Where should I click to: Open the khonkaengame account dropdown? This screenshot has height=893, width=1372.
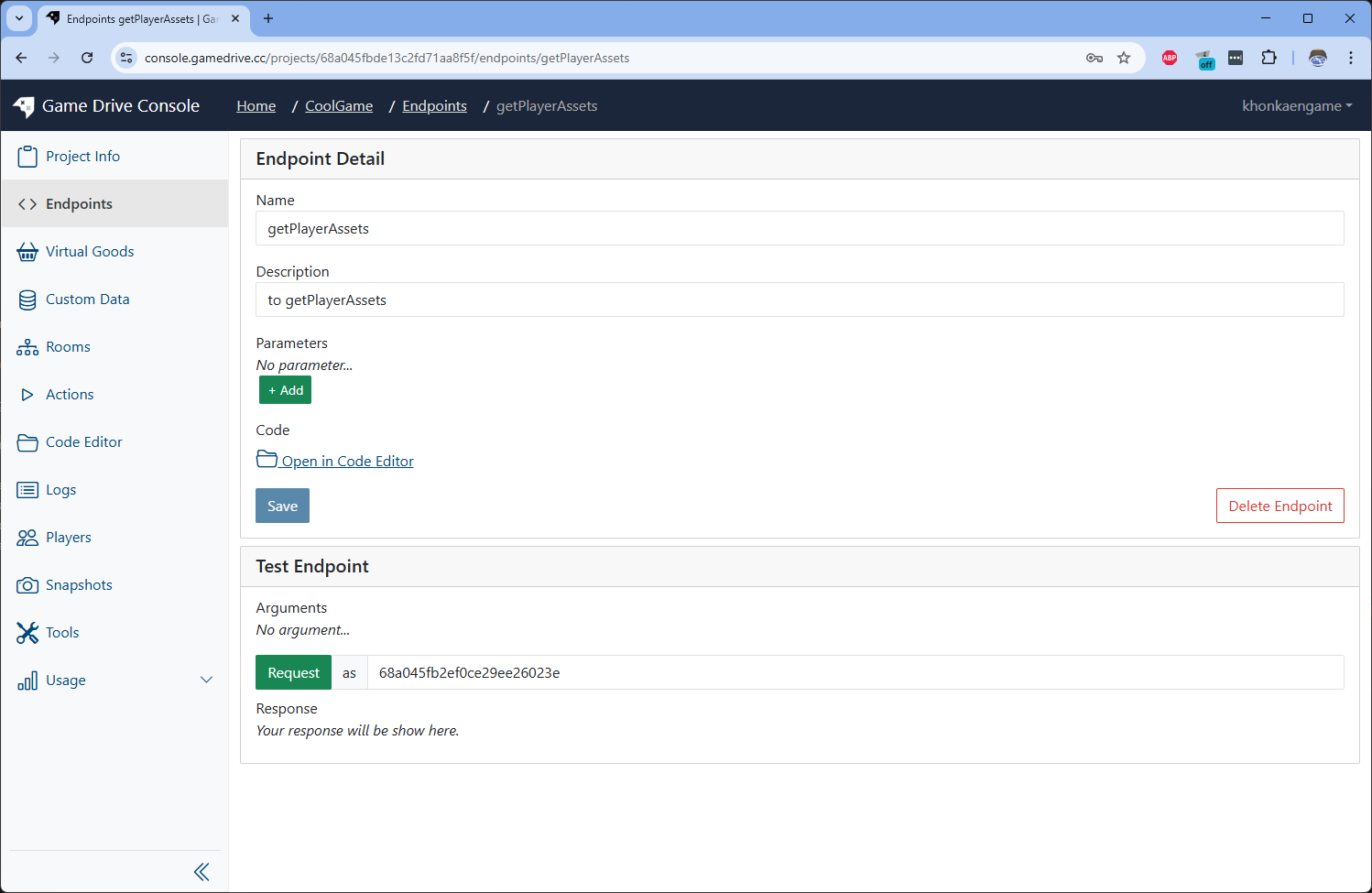pyautogui.click(x=1297, y=105)
